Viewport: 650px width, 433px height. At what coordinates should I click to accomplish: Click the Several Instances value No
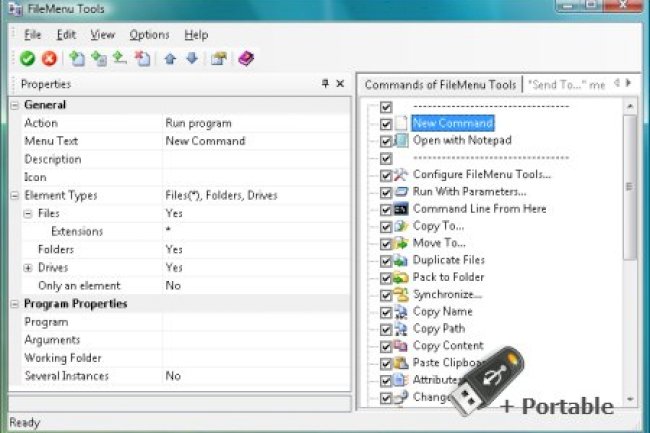(x=173, y=376)
